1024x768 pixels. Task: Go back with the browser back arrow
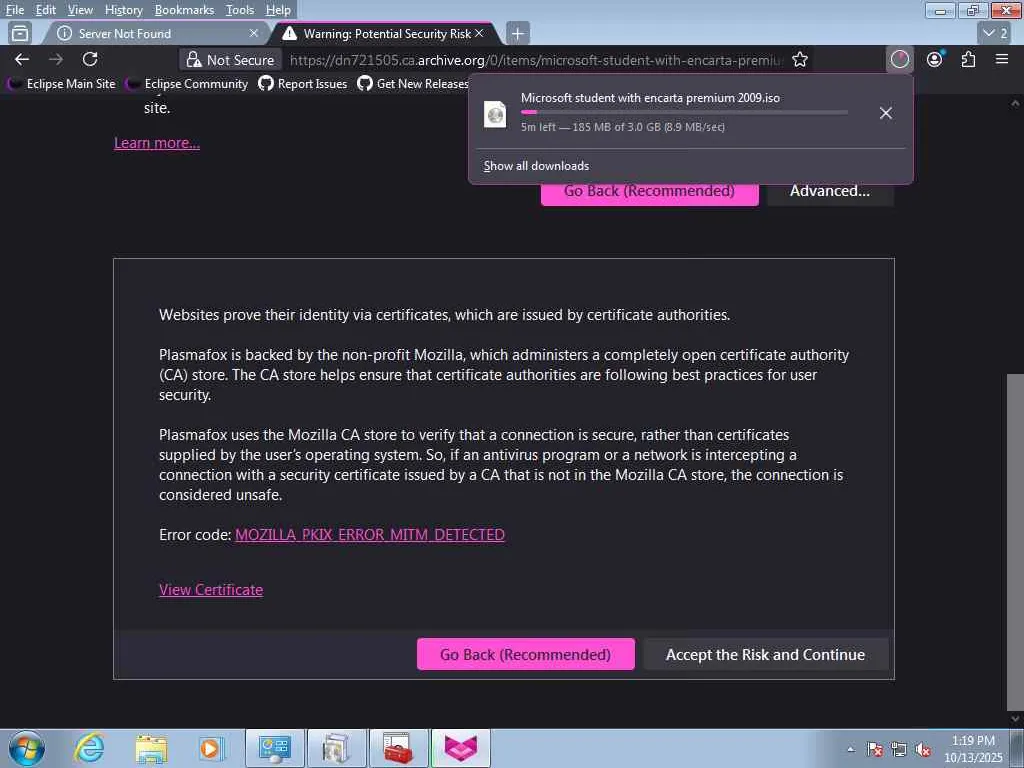(x=22, y=59)
